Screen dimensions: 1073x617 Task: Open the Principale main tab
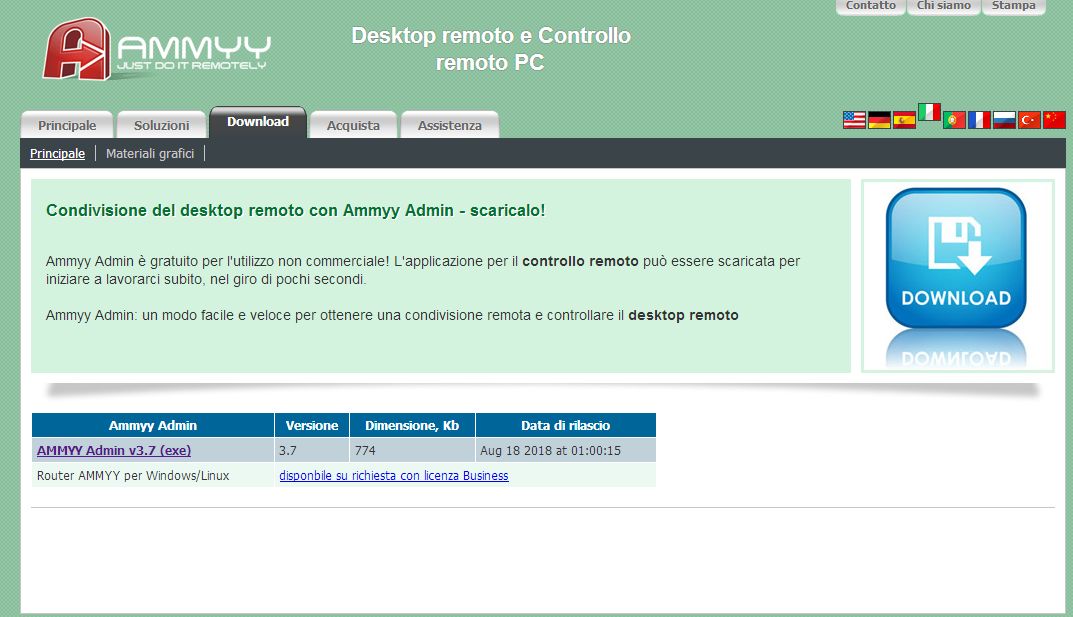(67, 125)
